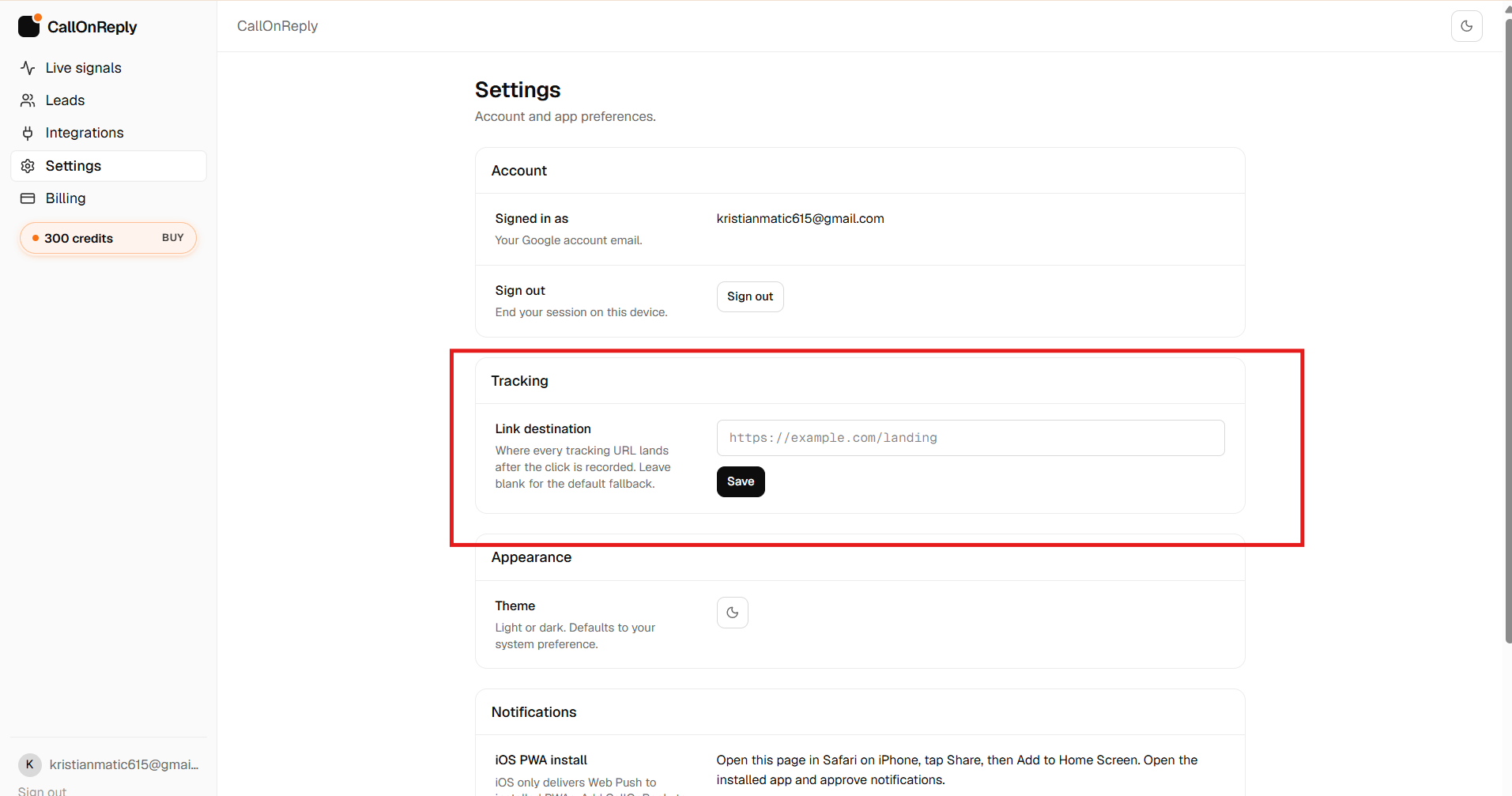The height and width of the screenshot is (796, 1512).
Task: Click the iOS PWA install label
Action: coord(541,760)
